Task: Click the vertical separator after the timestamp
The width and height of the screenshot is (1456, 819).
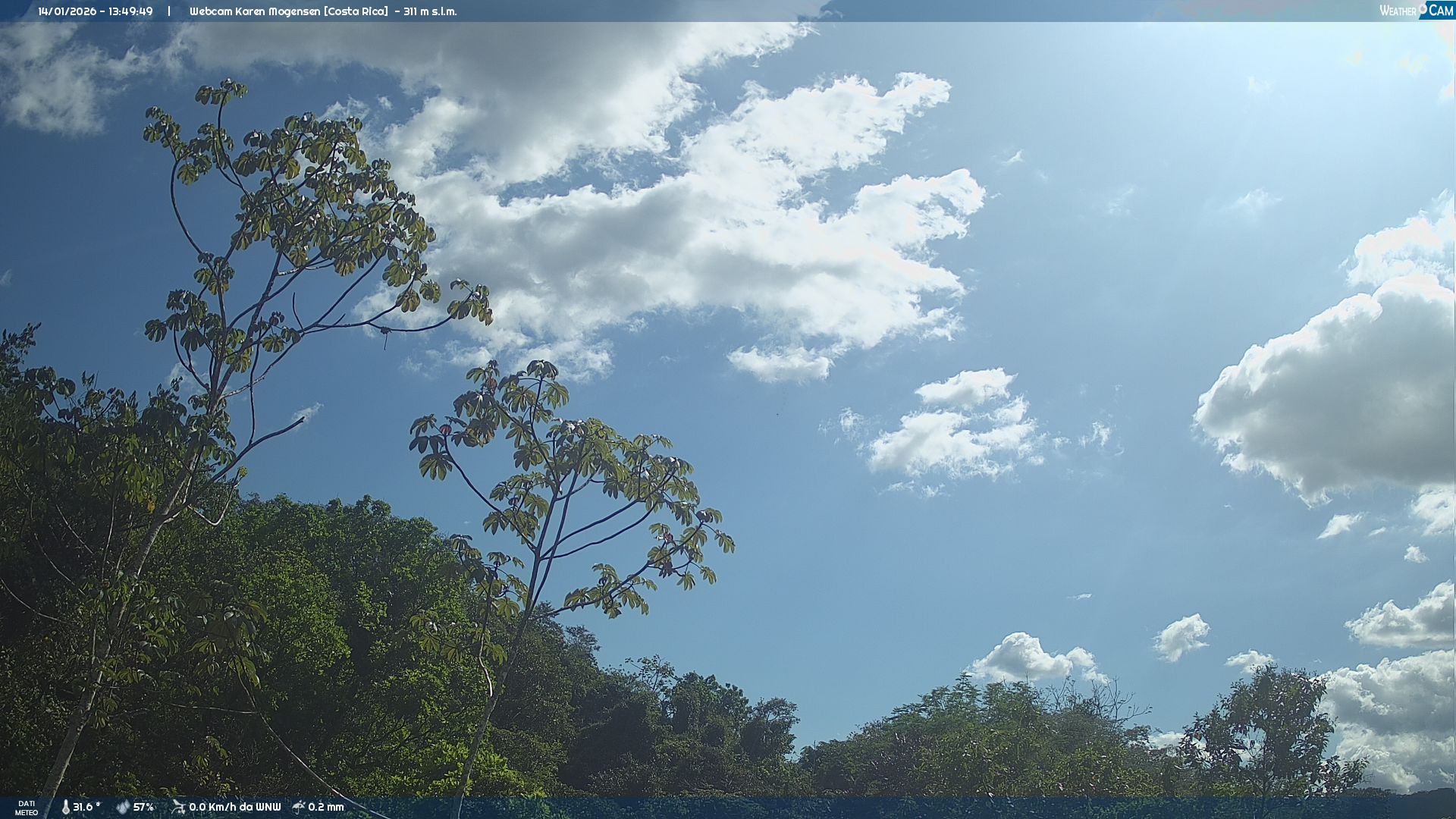Action: pyautogui.click(x=169, y=11)
